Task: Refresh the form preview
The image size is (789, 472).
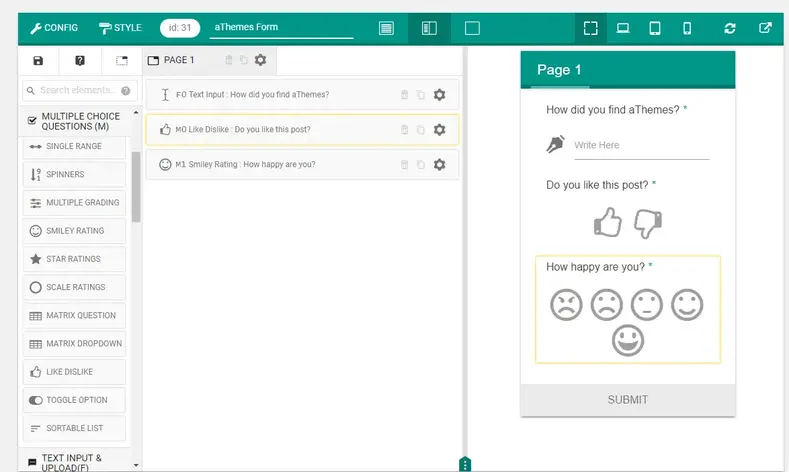Action: [x=730, y=28]
